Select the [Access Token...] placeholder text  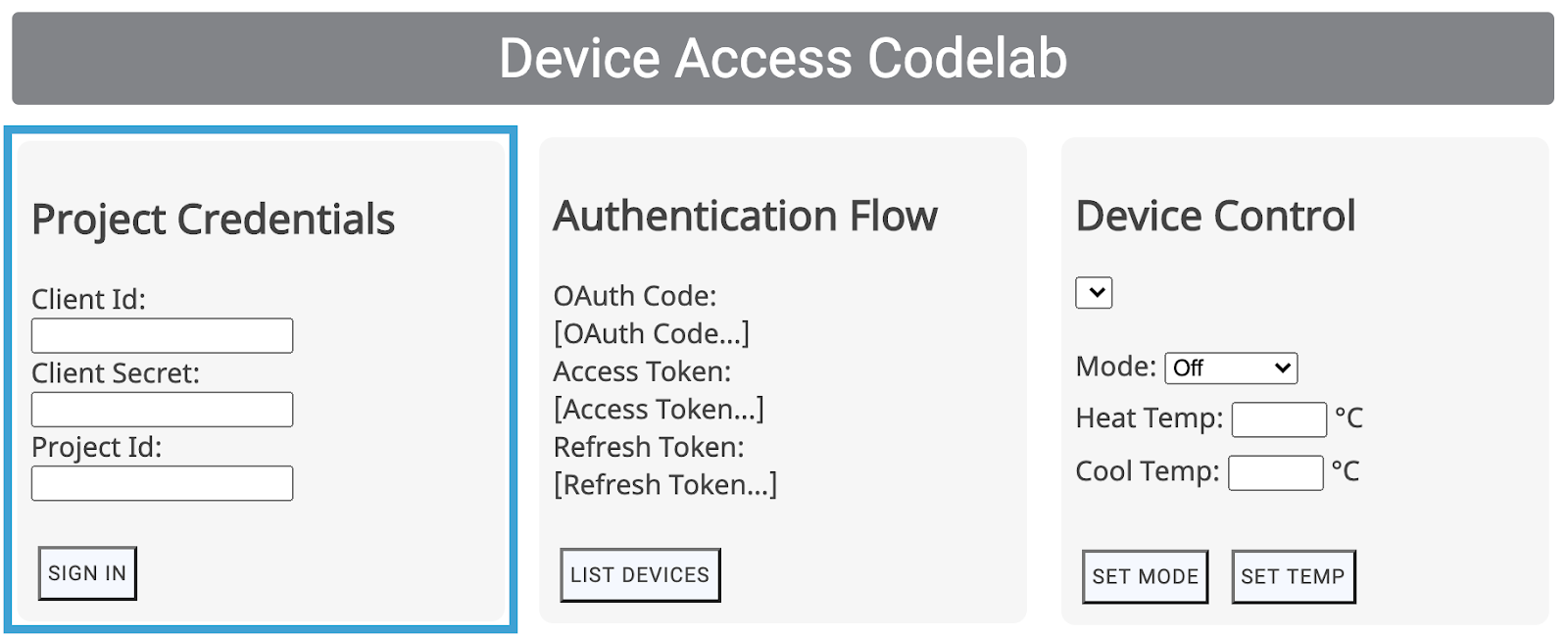click(659, 409)
